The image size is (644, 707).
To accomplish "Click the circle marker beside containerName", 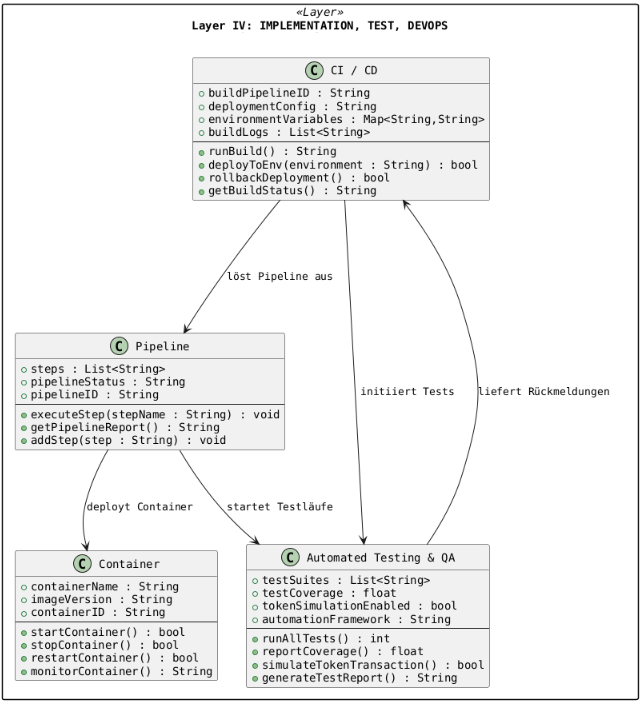I will [x=25, y=586].
